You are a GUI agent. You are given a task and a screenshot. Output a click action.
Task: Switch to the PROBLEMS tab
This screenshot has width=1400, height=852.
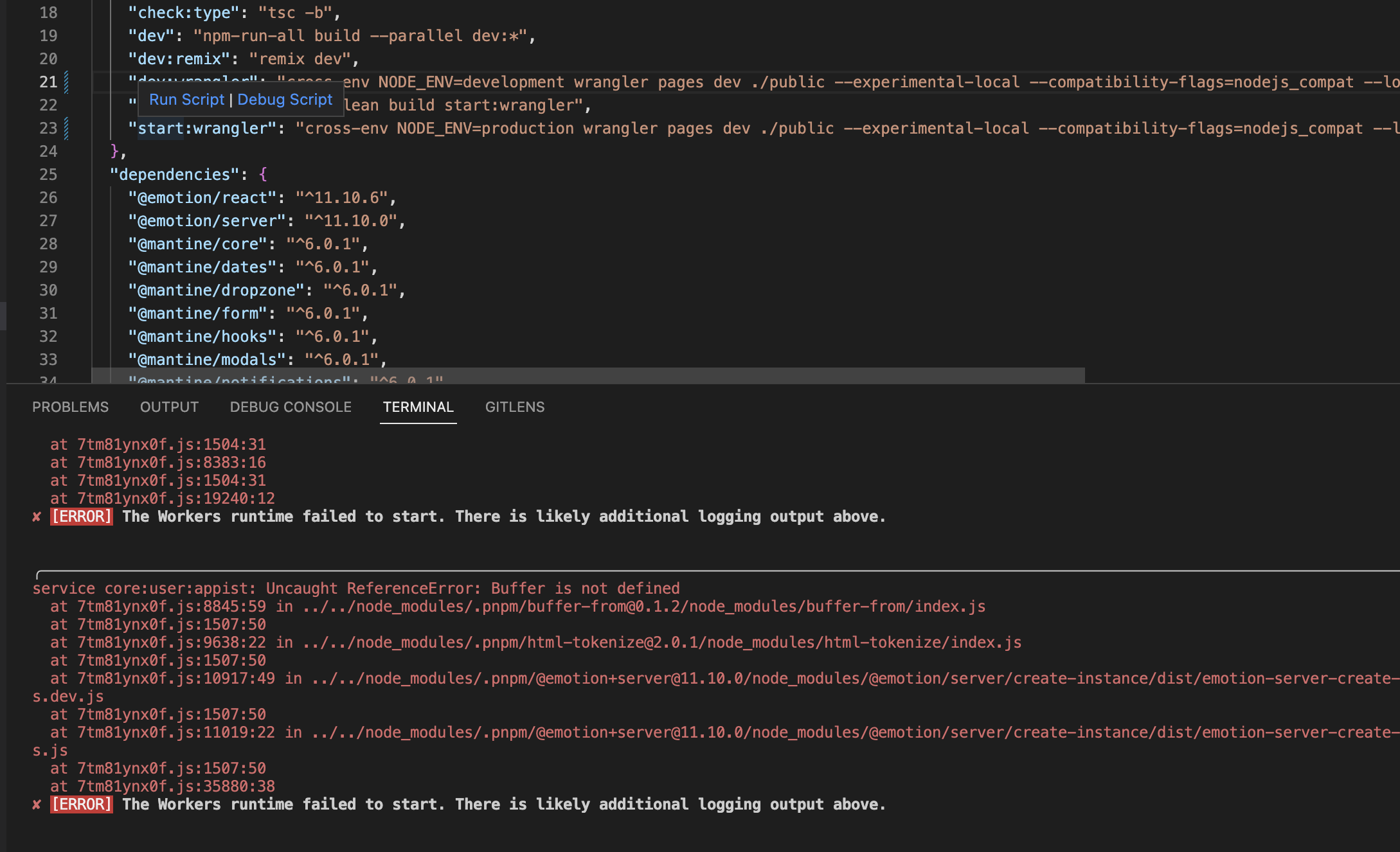[x=71, y=407]
